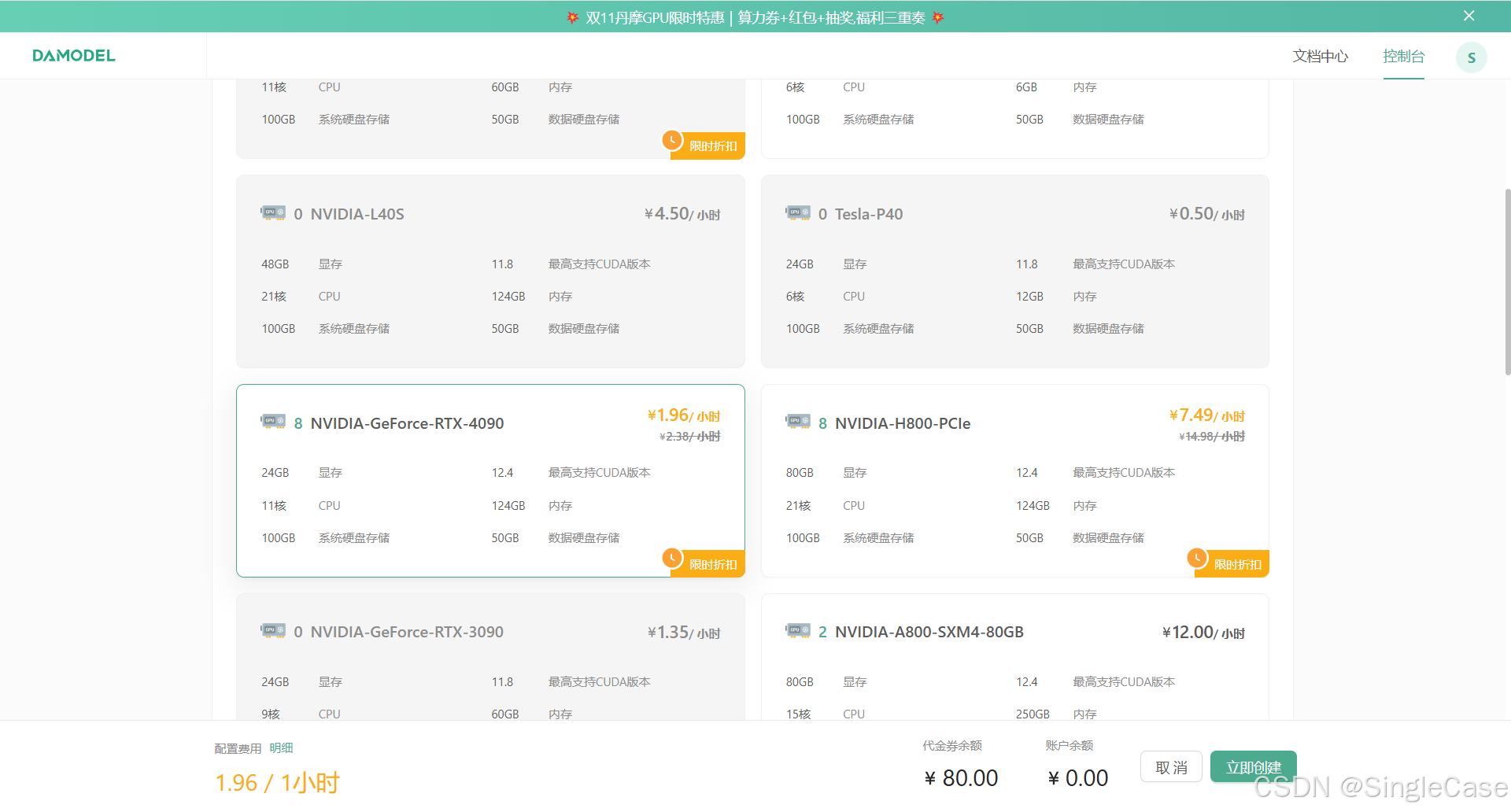
Task: Click the page vertical scrollbar thumb
Action: coord(1507,281)
